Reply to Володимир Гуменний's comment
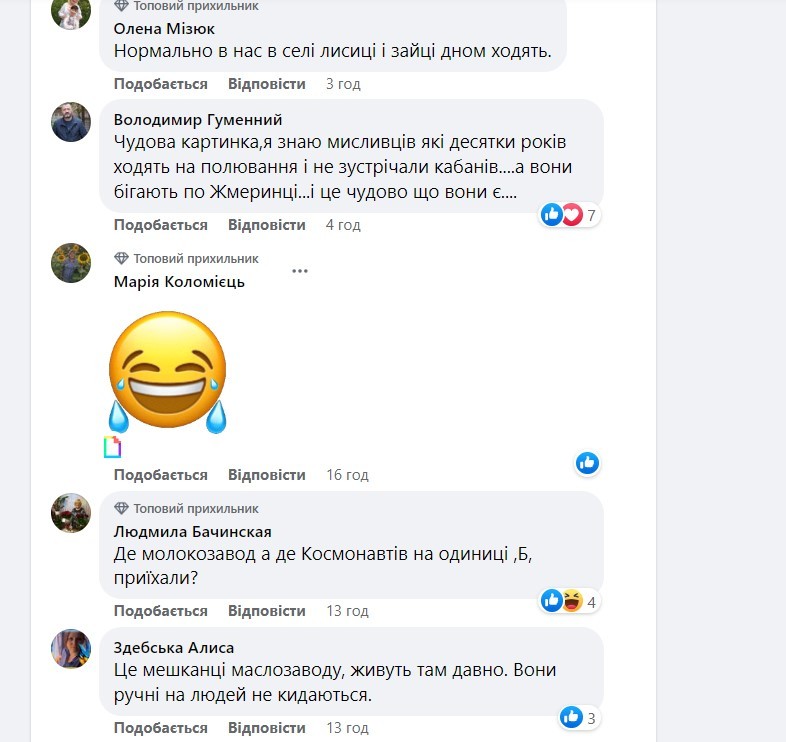Viewport: 786px width, 742px height. [266, 225]
